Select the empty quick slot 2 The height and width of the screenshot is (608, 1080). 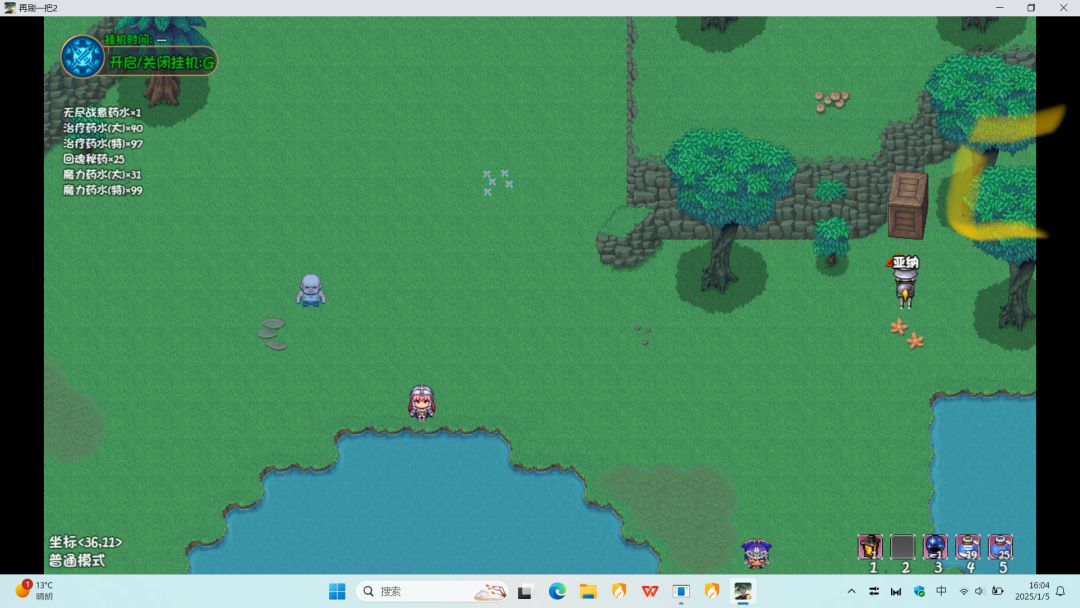pos(902,547)
